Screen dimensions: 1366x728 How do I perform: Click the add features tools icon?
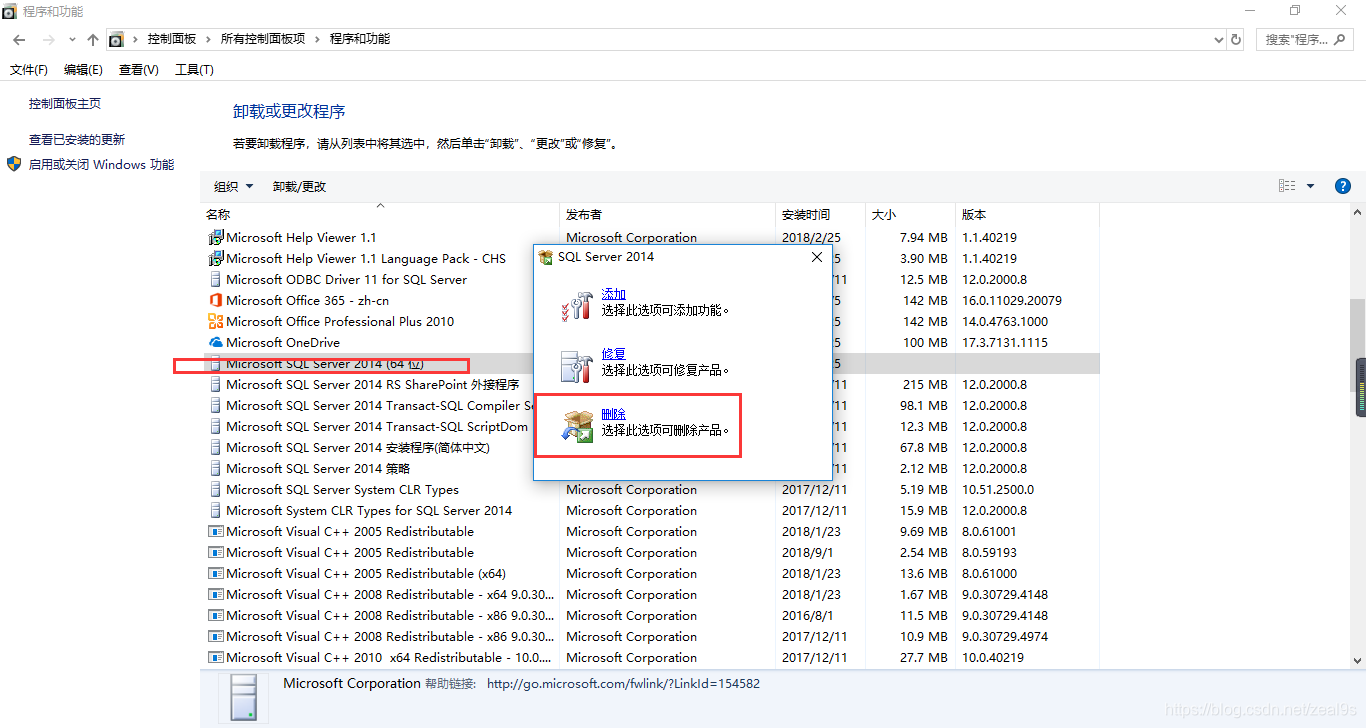[x=577, y=304]
